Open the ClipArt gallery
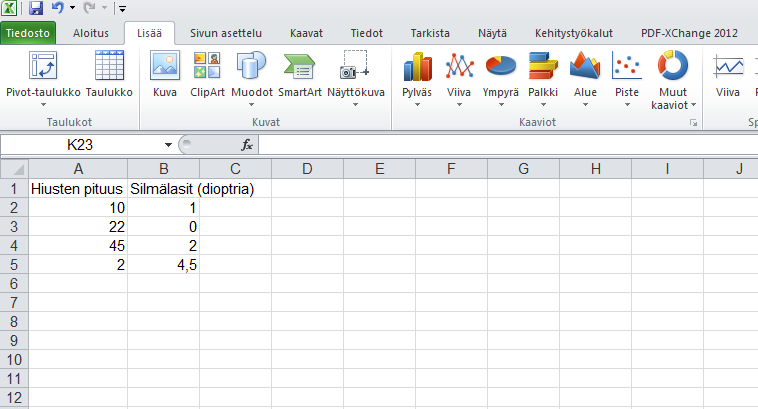Image resolution: width=758 pixels, height=409 pixels. point(207,76)
